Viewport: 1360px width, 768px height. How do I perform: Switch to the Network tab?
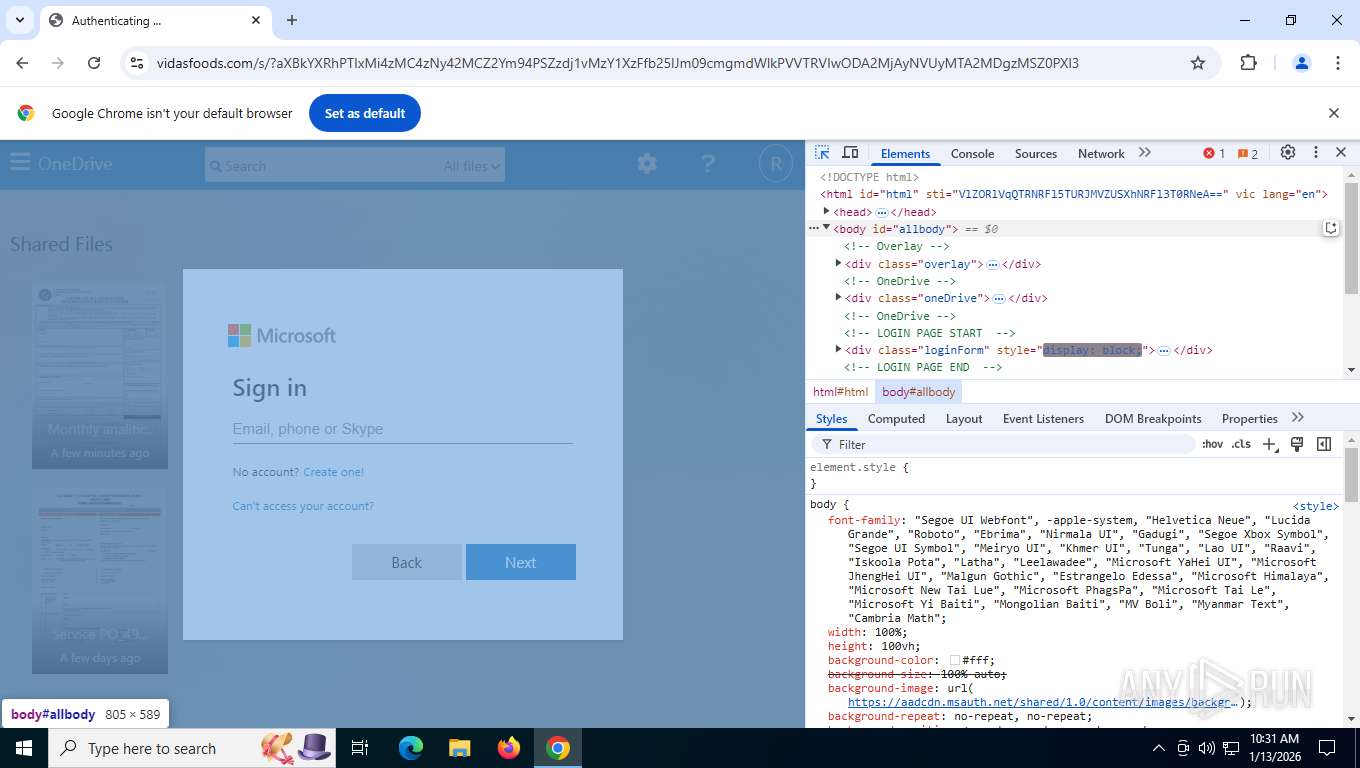coord(1101,154)
